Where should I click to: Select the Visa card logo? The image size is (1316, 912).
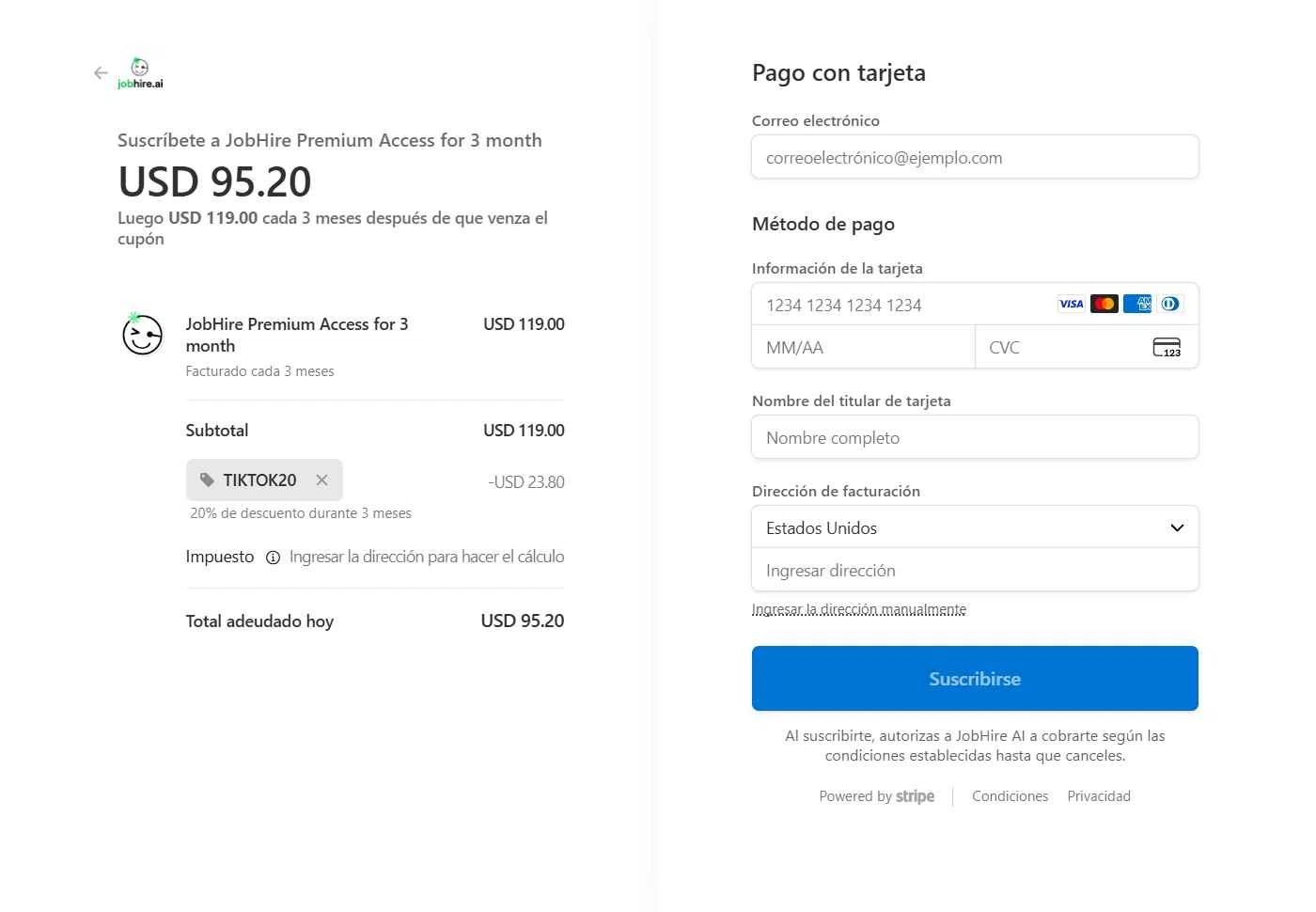click(1072, 304)
